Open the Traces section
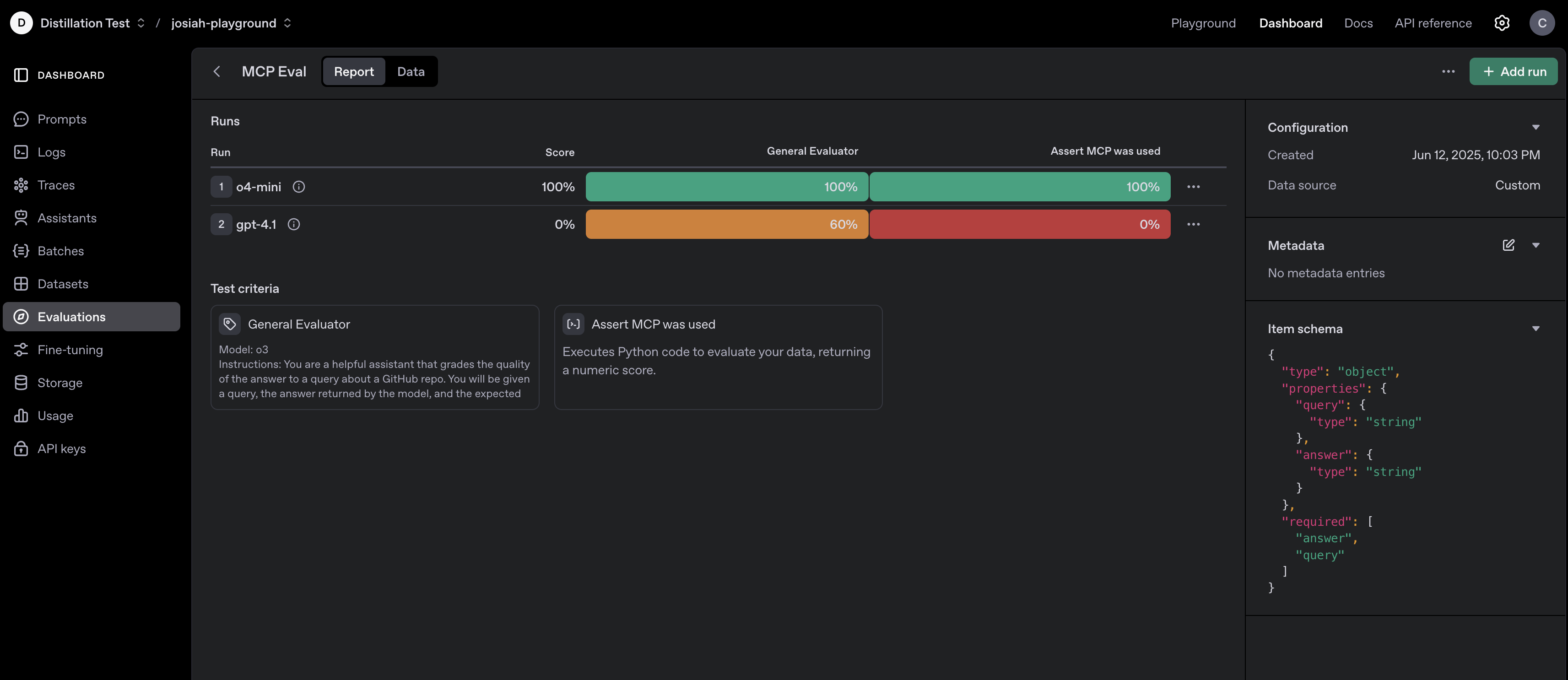1568x680 pixels. [56, 185]
